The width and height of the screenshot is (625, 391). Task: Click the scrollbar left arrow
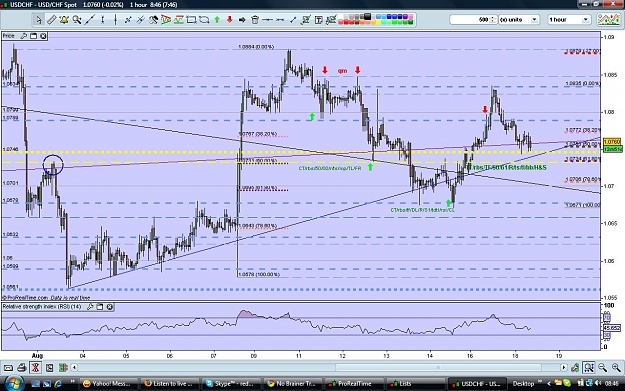point(74,367)
